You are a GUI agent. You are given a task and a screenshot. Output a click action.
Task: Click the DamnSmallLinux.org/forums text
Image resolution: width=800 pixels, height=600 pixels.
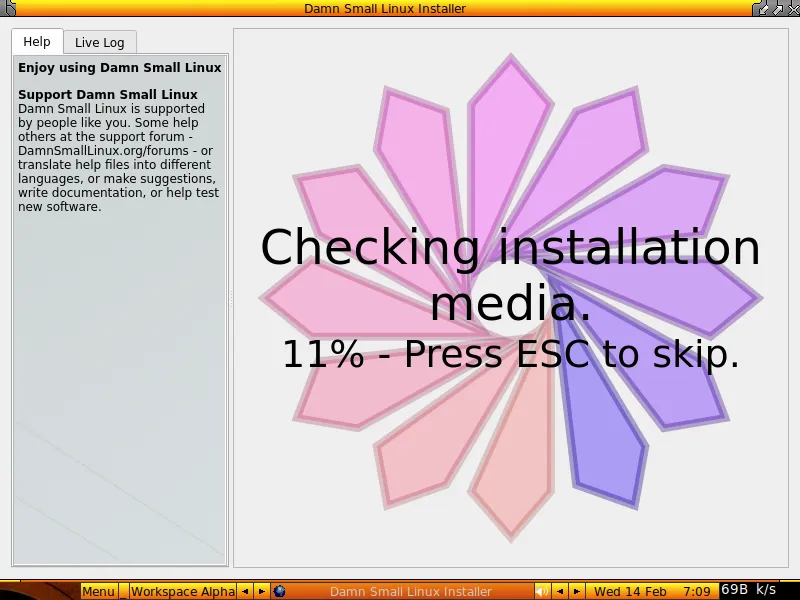click(103, 151)
